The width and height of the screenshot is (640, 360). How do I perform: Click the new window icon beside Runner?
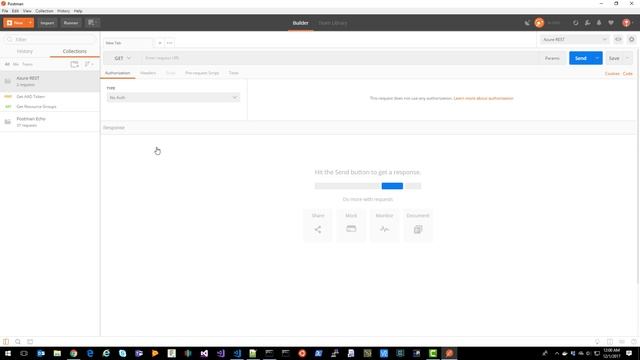click(x=92, y=23)
